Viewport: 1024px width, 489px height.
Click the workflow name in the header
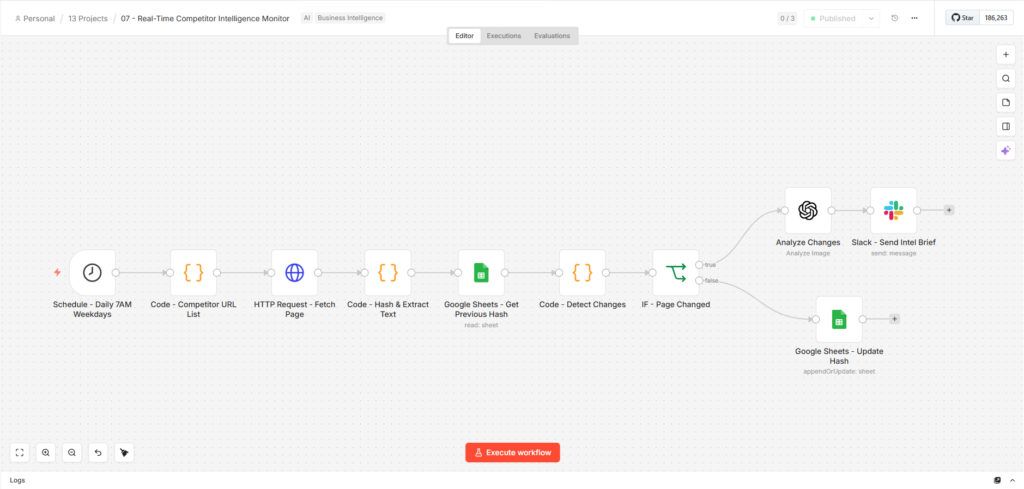[205, 18]
